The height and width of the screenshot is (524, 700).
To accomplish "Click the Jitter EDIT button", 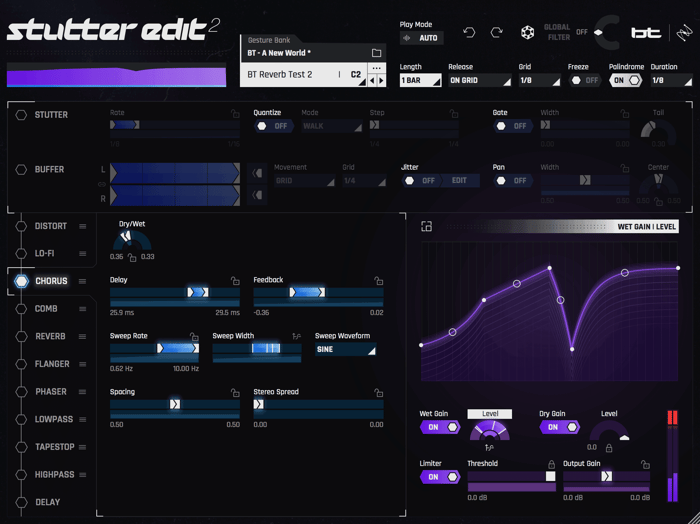I will pyautogui.click(x=460, y=181).
